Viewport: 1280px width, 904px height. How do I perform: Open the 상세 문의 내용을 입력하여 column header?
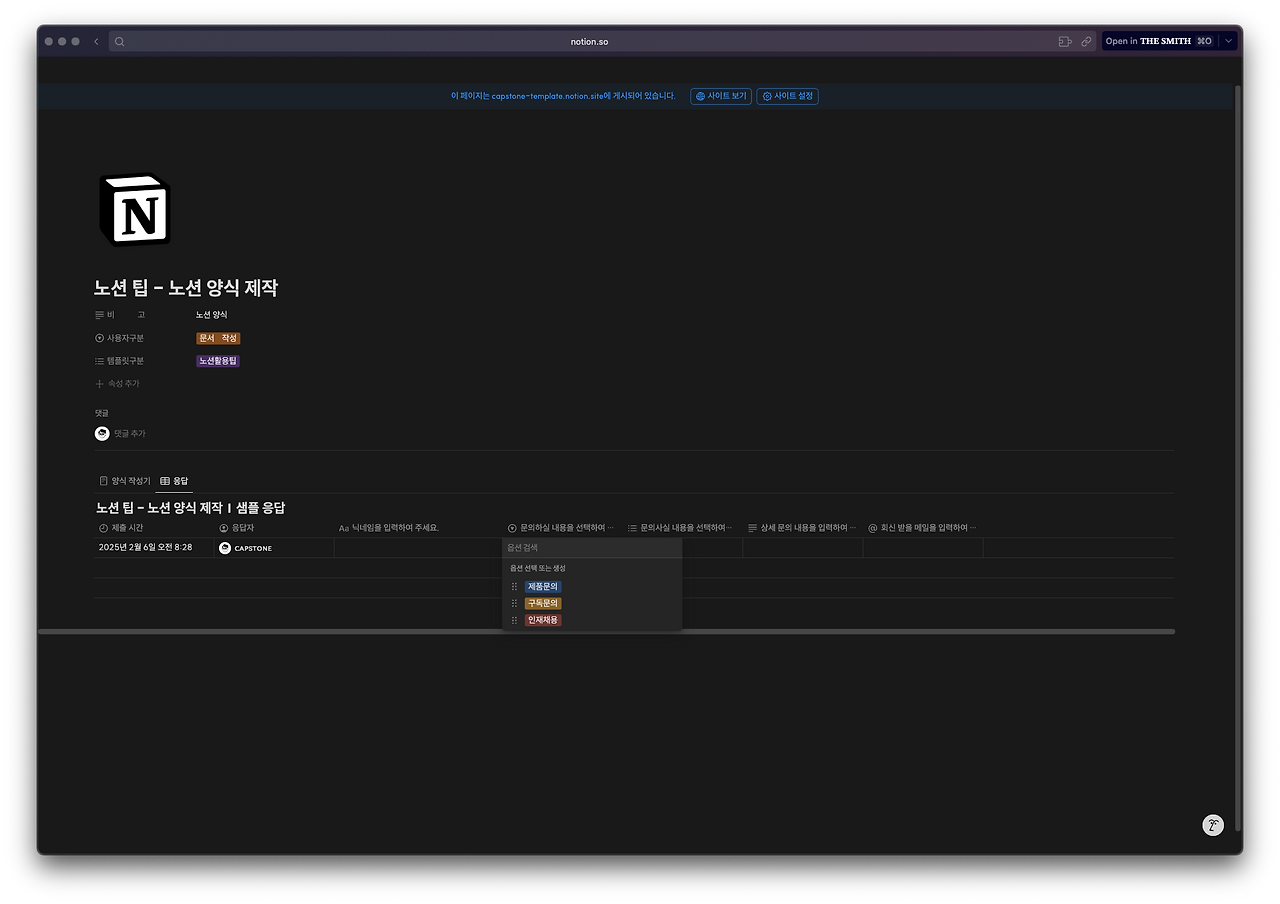click(802, 528)
